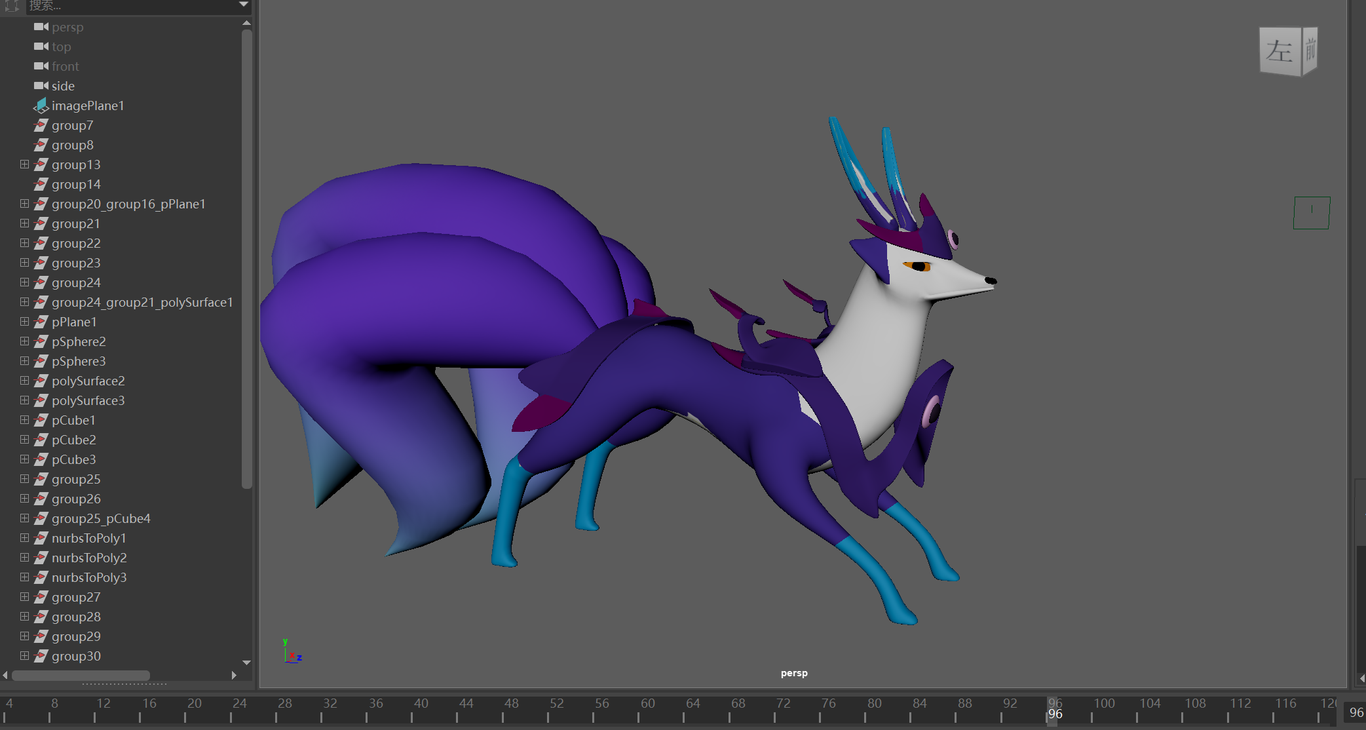Click the group14 transform icon
Image resolution: width=1366 pixels, height=730 pixels.
click(41, 184)
